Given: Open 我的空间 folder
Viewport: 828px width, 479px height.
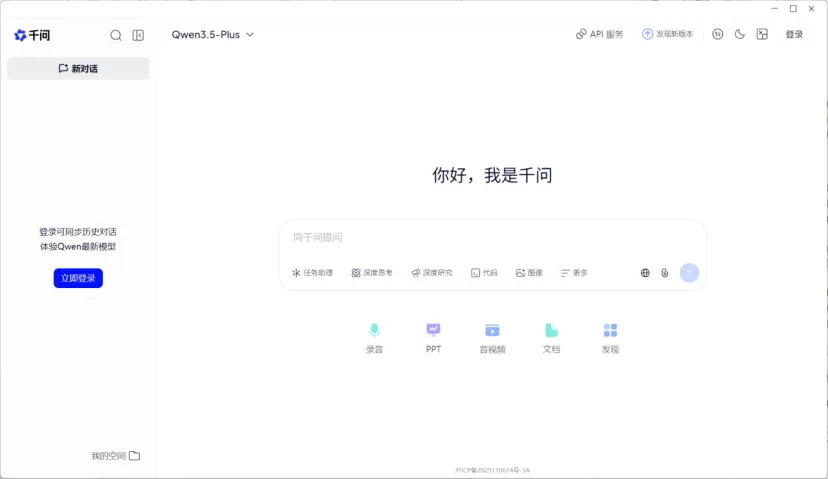Looking at the screenshot, I should (116, 456).
